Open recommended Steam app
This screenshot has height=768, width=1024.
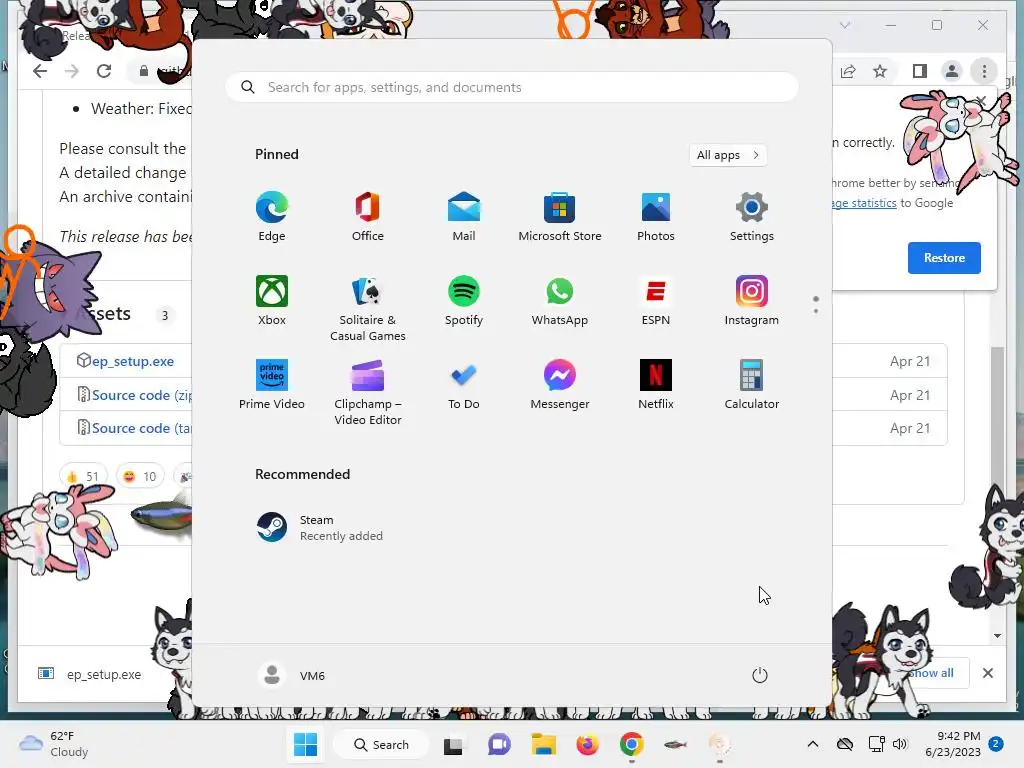point(320,528)
